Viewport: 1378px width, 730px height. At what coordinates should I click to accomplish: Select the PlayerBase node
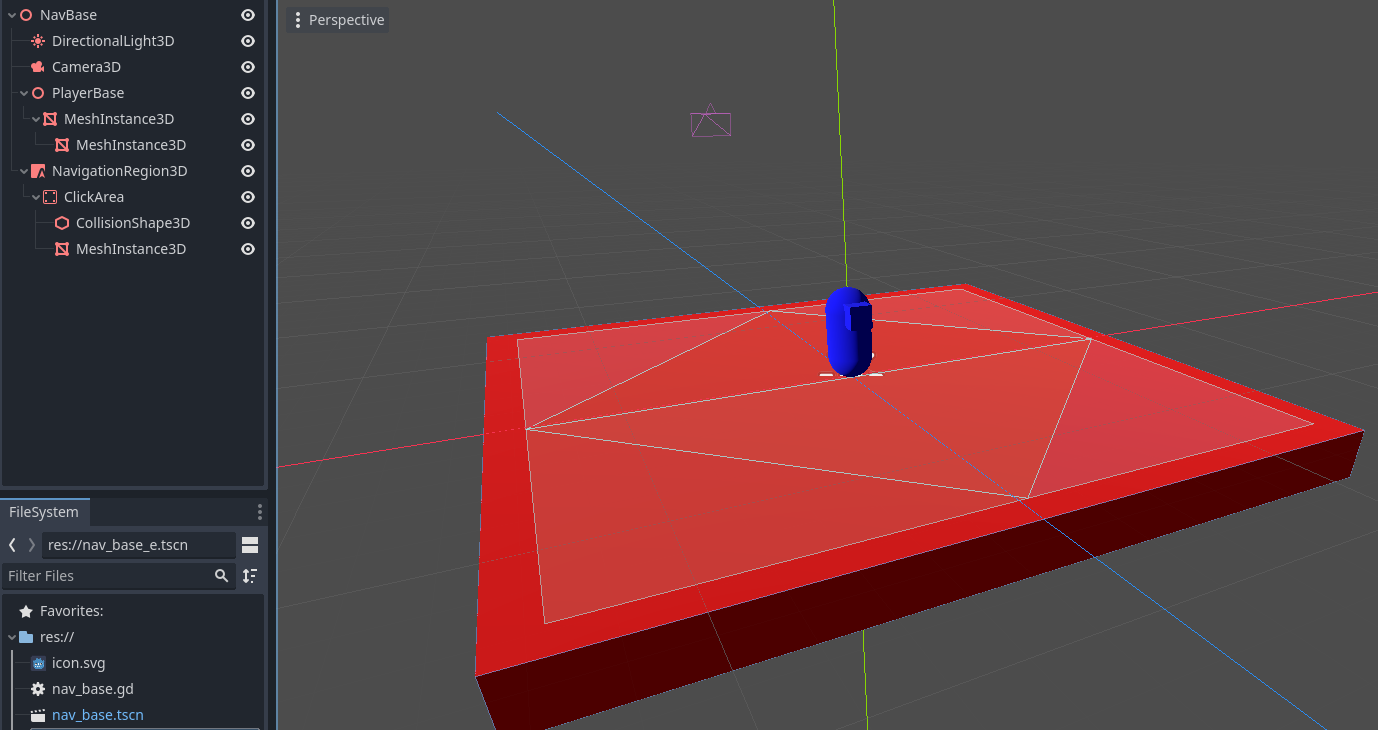pos(88,93)
